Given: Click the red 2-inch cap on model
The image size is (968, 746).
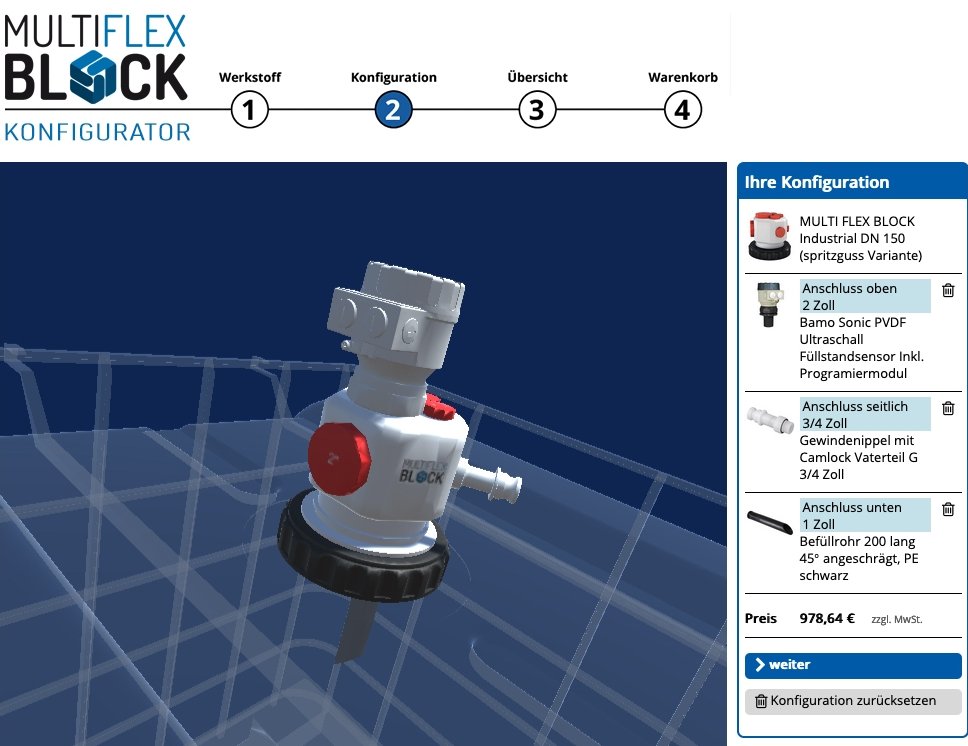Looking at the screenshot, I should [336, 457].
